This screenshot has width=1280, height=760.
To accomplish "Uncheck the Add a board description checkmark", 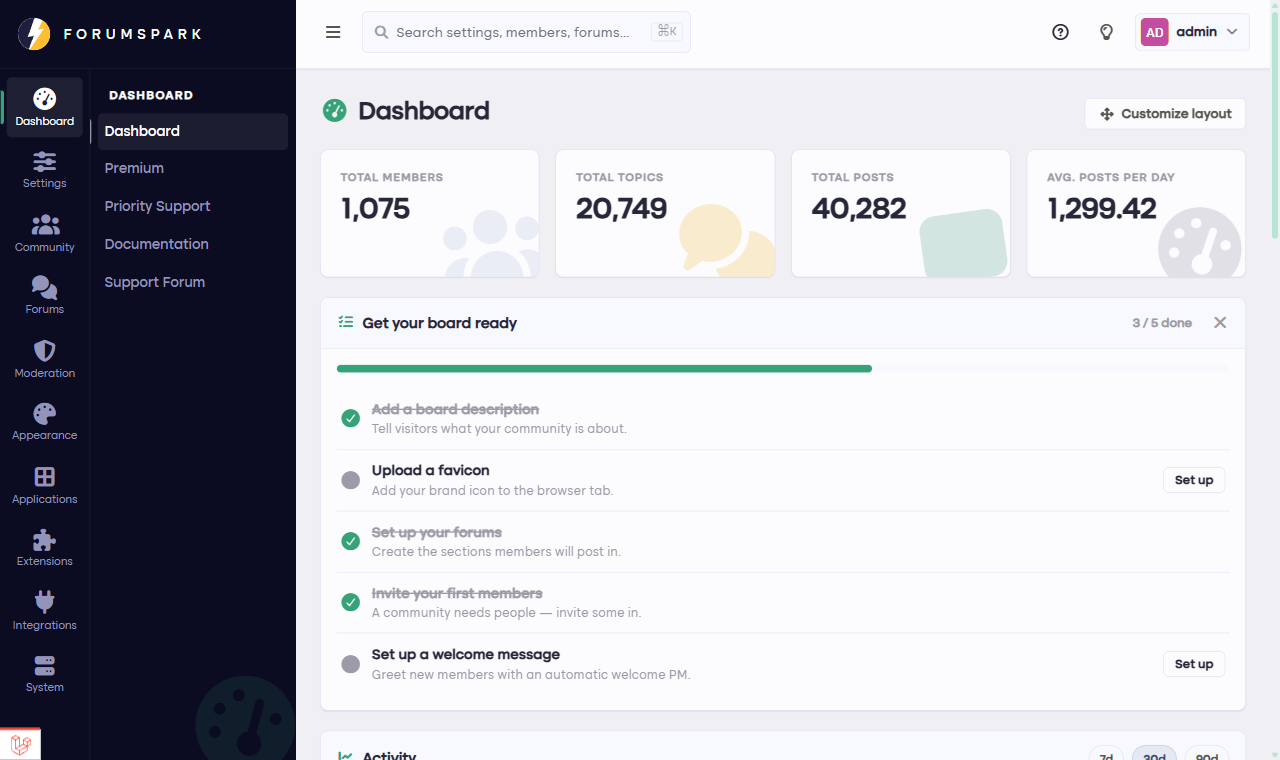I will click(350, 418).
